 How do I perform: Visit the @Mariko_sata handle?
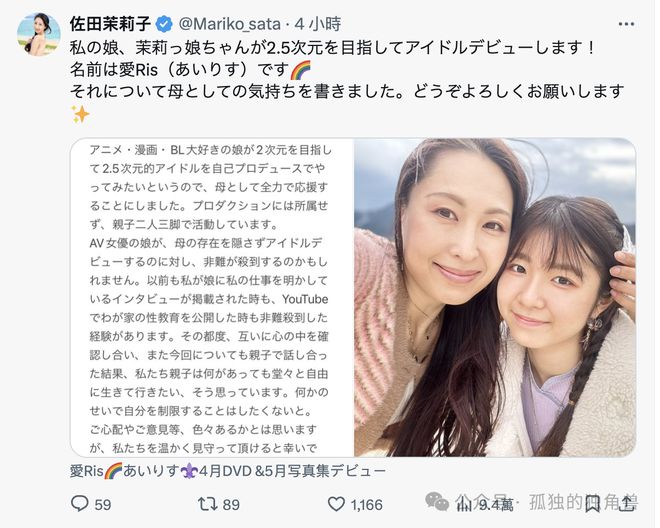(229, 24)
